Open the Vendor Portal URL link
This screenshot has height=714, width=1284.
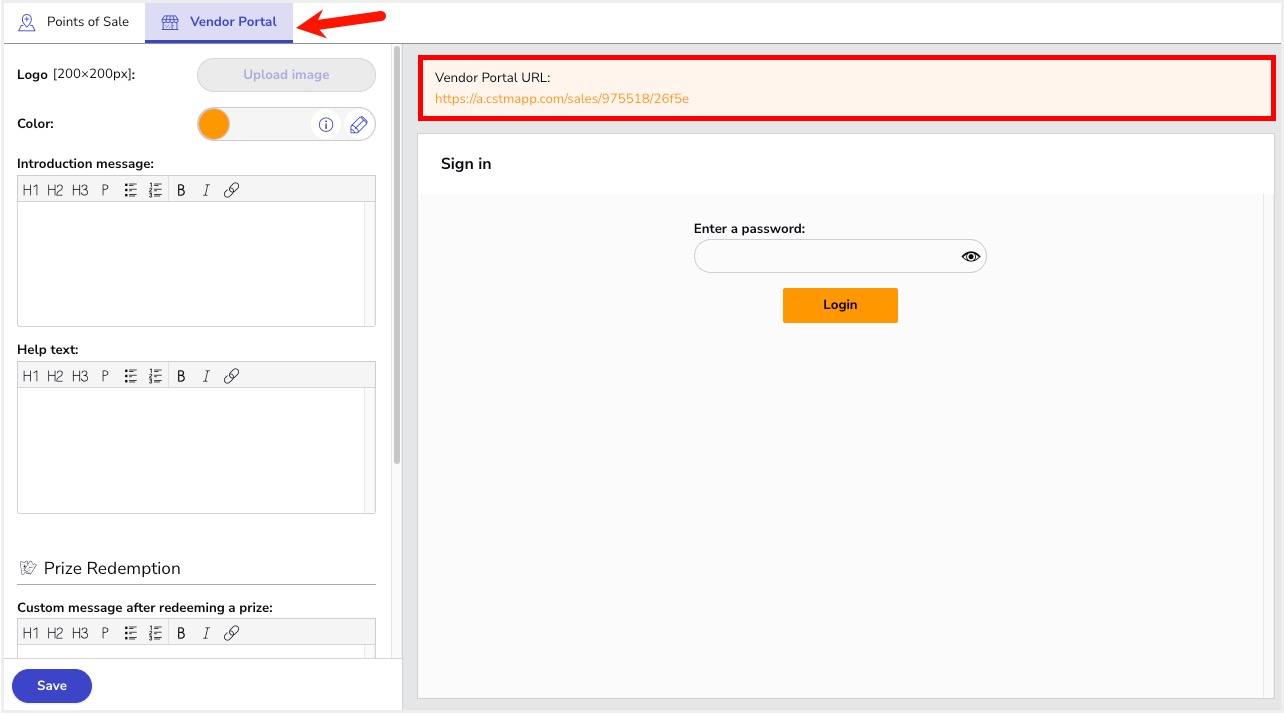(561, 99)
